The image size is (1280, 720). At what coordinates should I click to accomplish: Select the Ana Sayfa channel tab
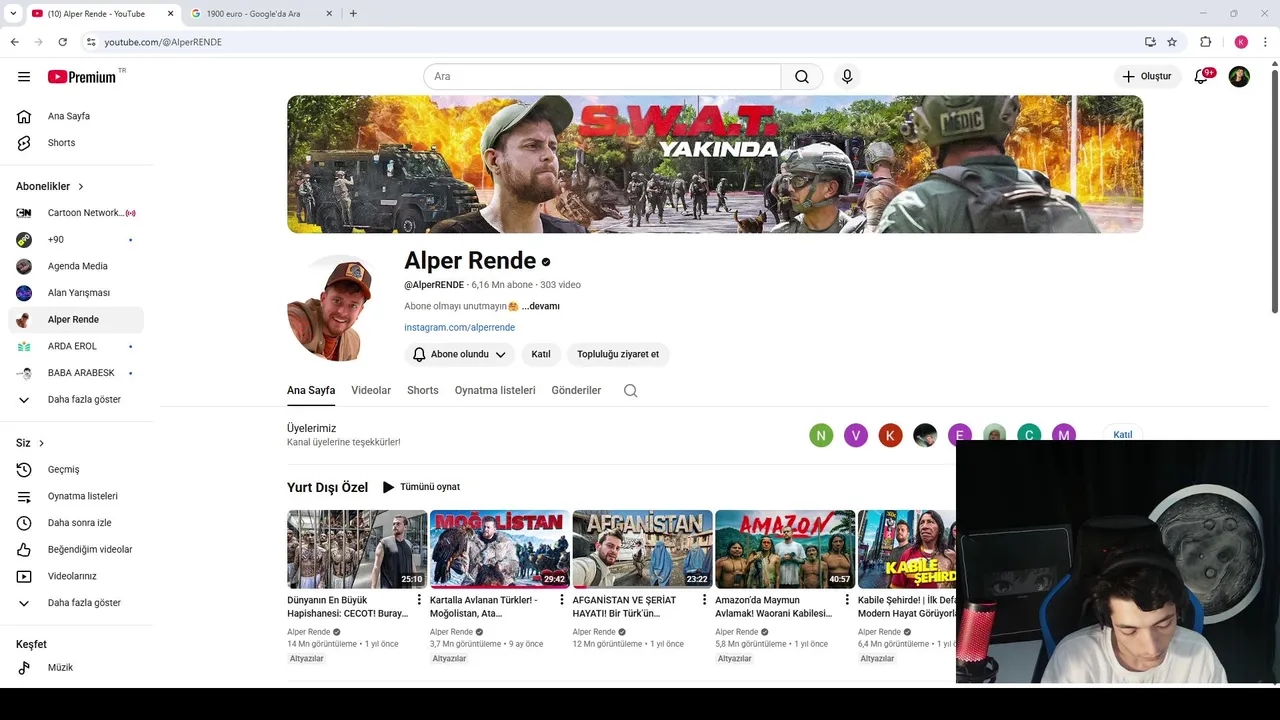coord(311,391)
